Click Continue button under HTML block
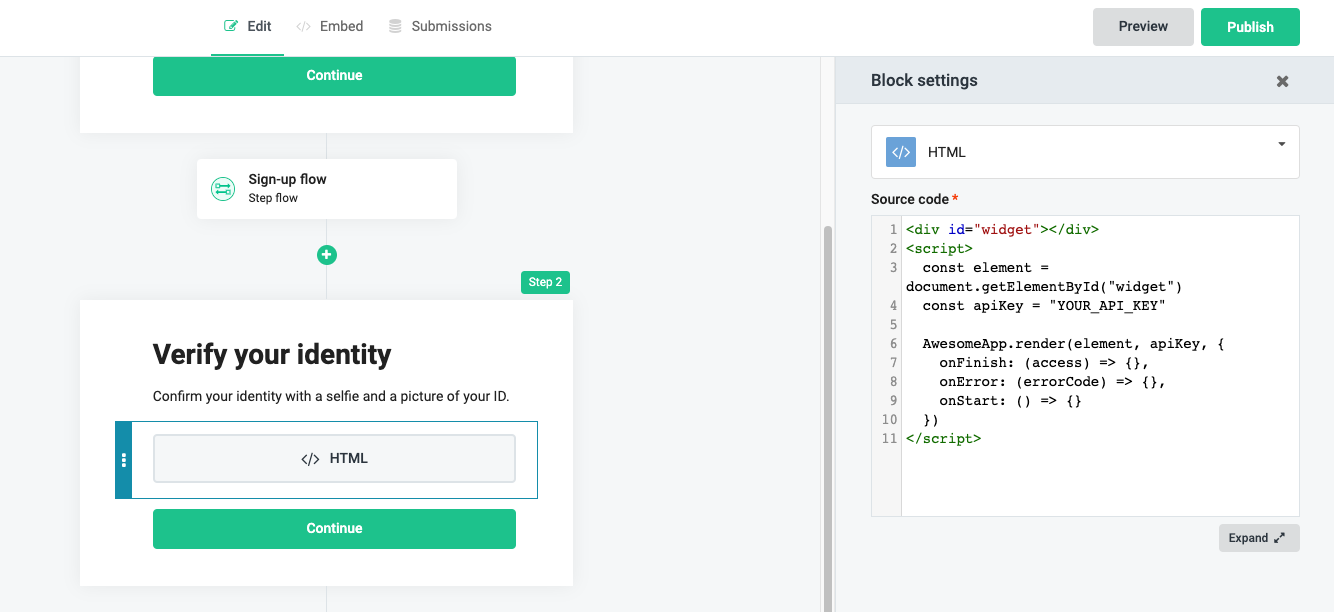The height and width of the screenshot is (612, 1334). (334, 529)
